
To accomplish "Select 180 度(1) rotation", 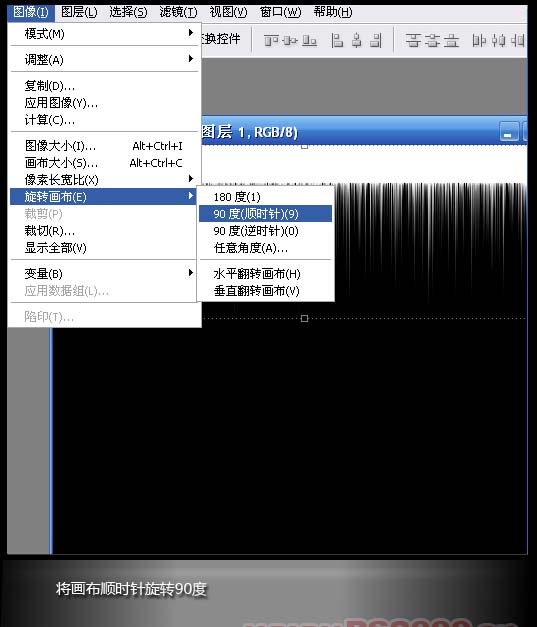I will pyautogui.click(x=266, y=197).
